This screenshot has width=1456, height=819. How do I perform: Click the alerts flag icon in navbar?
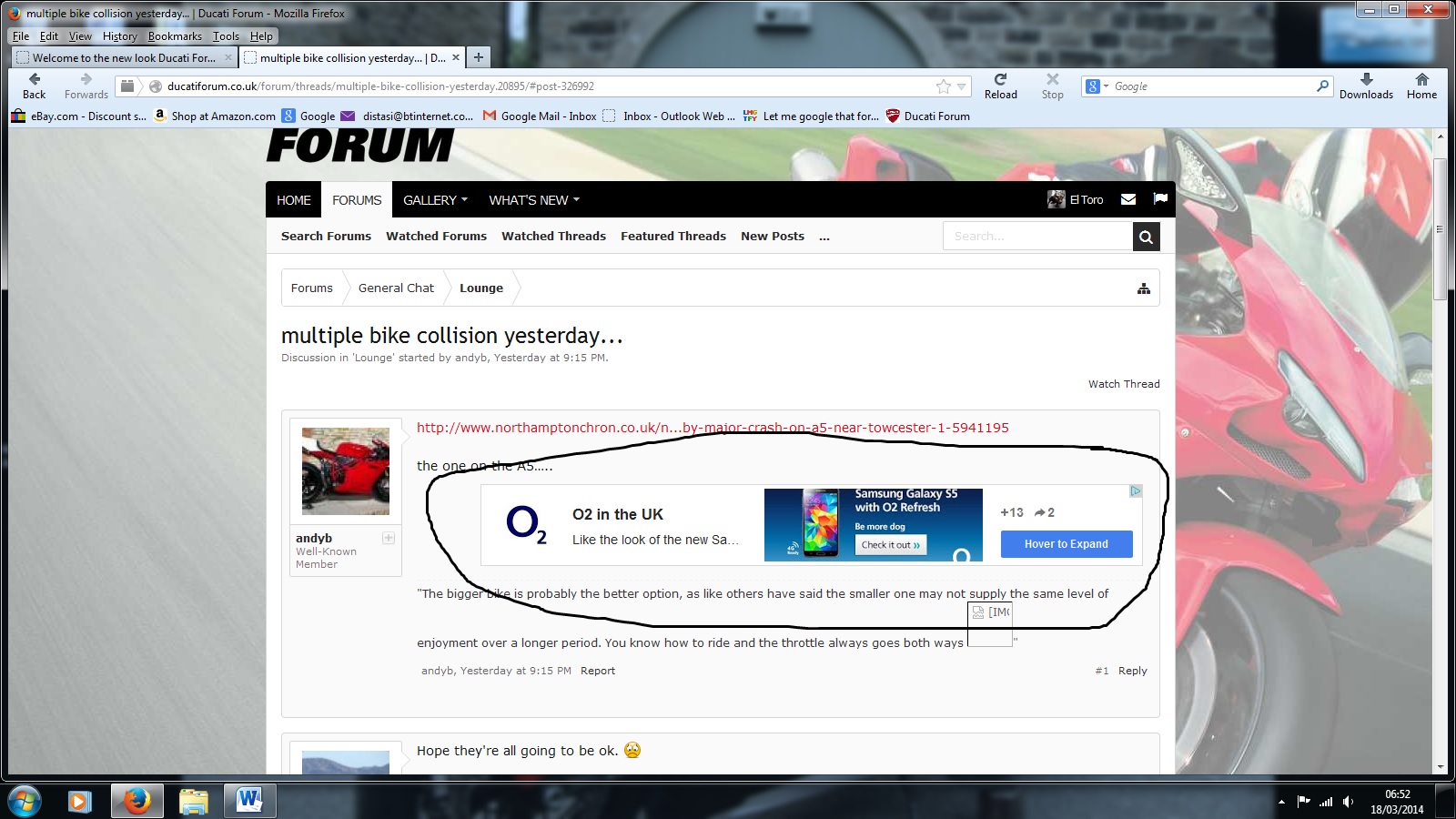[1160, 199]
